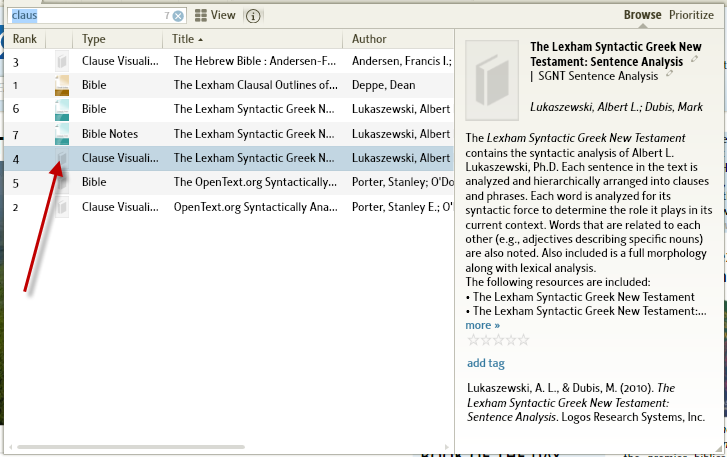Toggle the resource information pane icon

coord(253,16)
